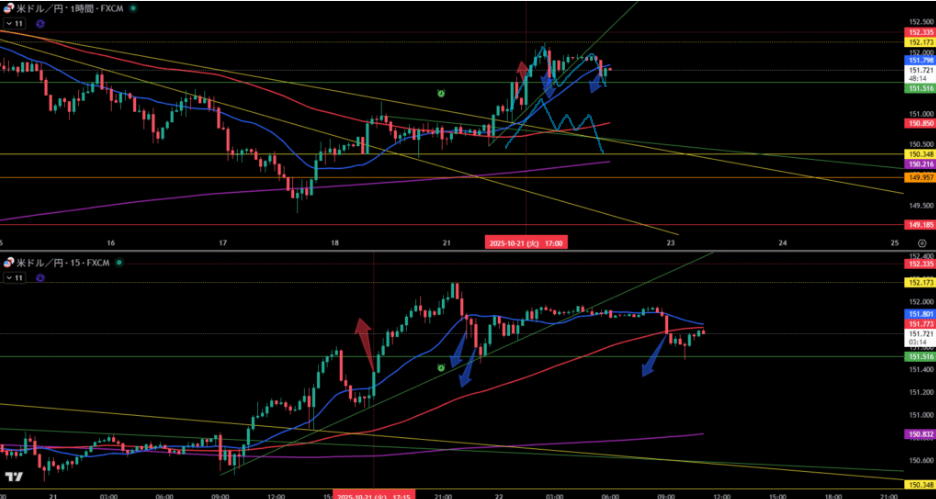Collapse the 11 indicators legend on the 1-hour chart
Viewport: 936px width, 499px height.
point(16,22)
